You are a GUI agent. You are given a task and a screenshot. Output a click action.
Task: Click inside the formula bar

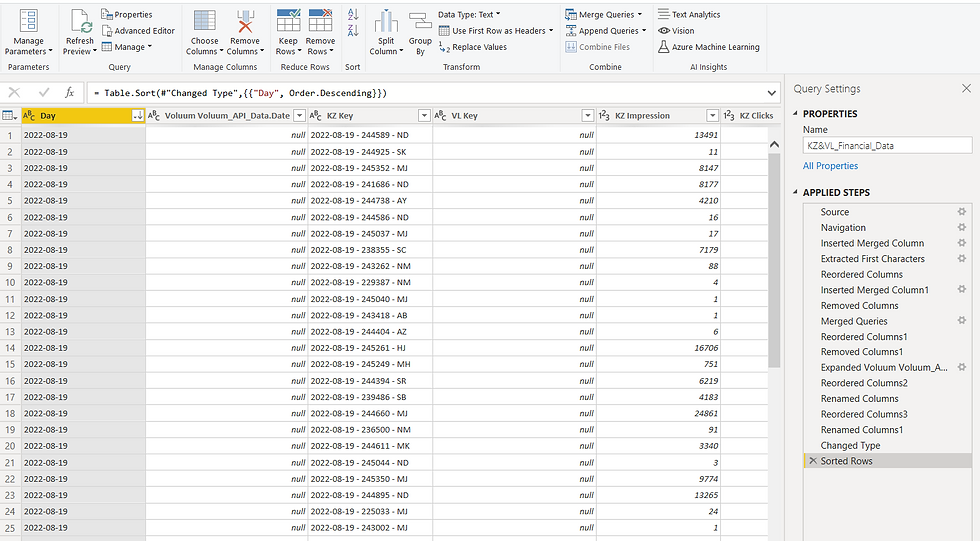point(425,93)
